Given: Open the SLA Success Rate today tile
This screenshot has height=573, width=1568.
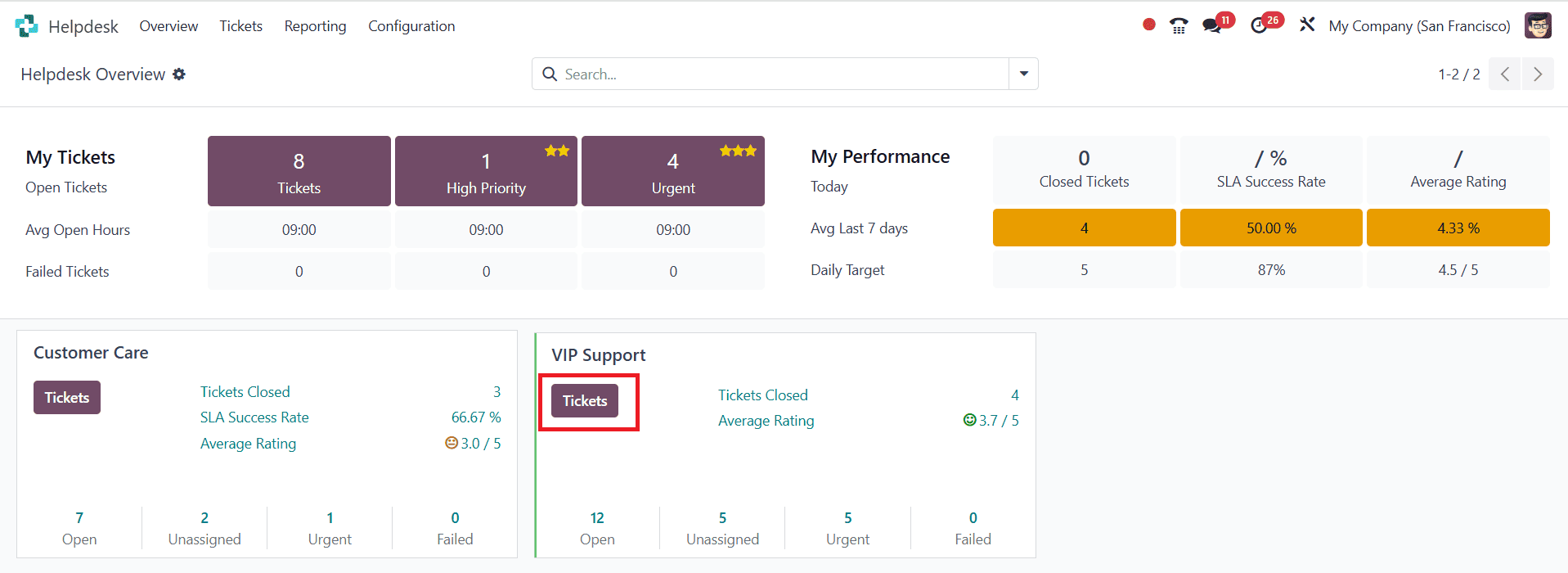Looking at the screenshot, I should point(1271,169).
